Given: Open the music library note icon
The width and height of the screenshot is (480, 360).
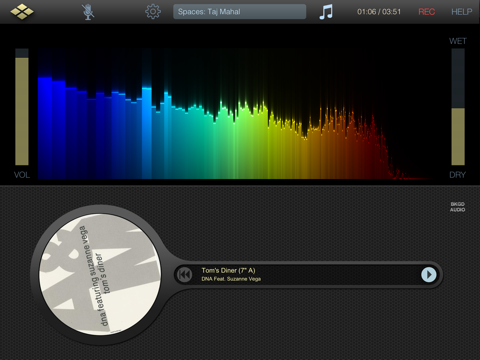Looking at the screenshot, I should tap(326, 12).
